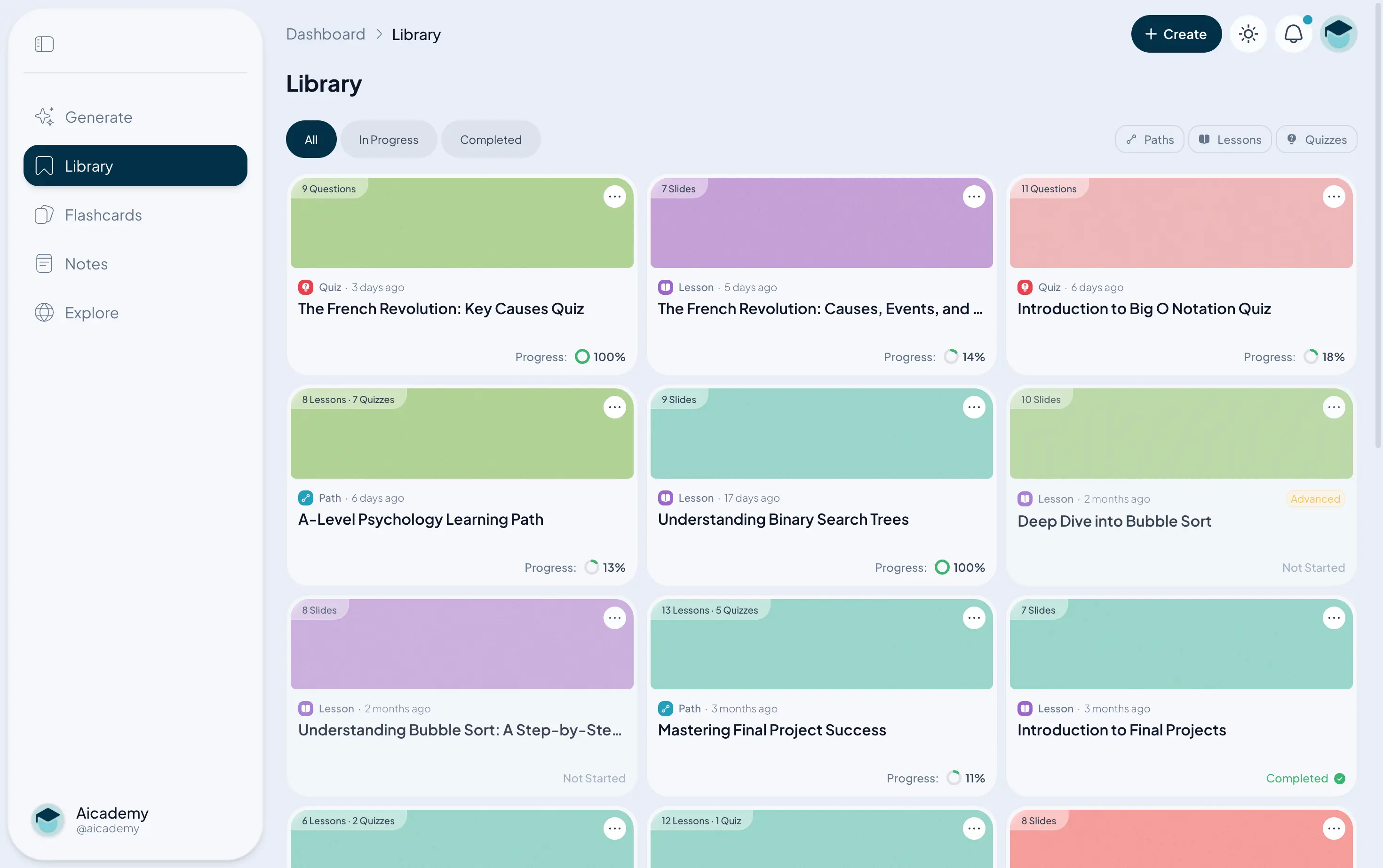
Task: Click the Lesson icon on Deep Dive Bubble Sort card
Action: tap(1025, 499)
